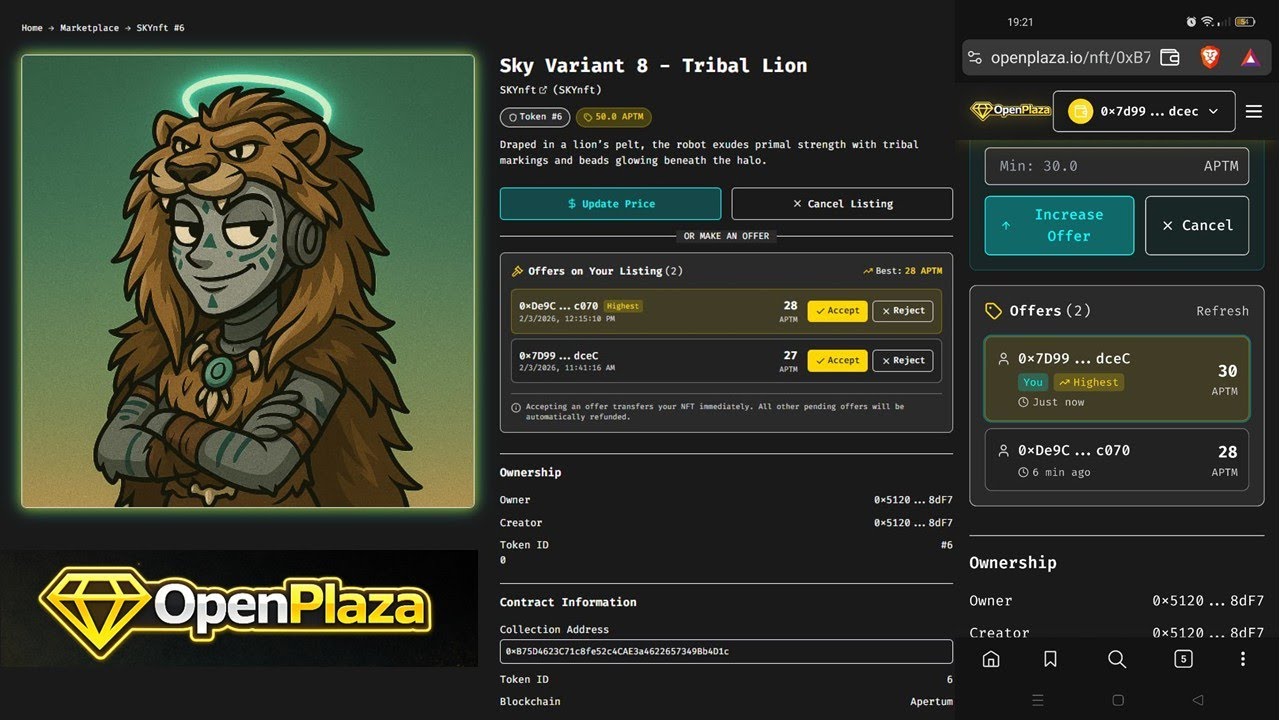Open site info icon in mobile address bar

(x=976, y=58)
